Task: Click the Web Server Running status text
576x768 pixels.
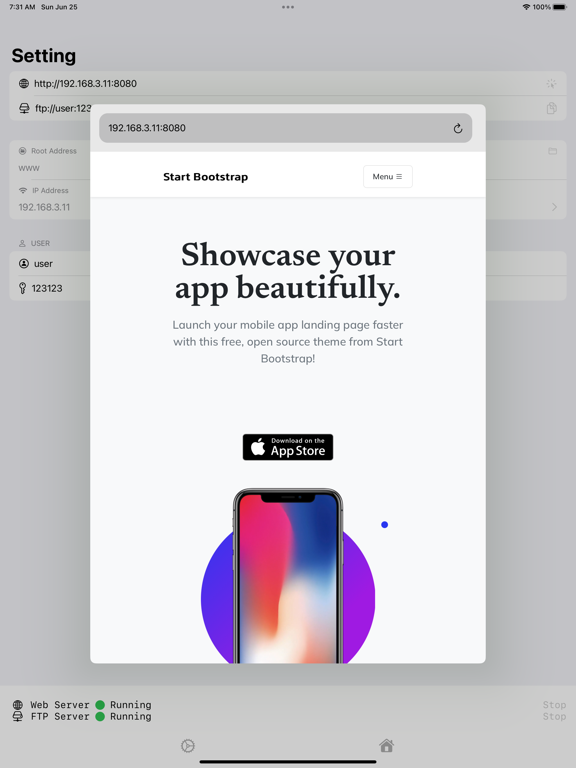Action: (x=130, y=705)
